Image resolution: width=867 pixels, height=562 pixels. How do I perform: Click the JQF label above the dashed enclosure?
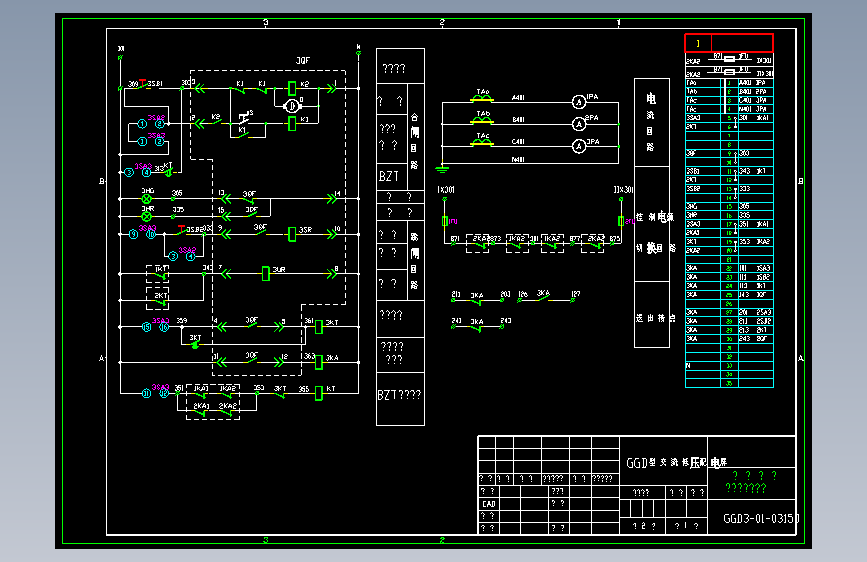302,60
